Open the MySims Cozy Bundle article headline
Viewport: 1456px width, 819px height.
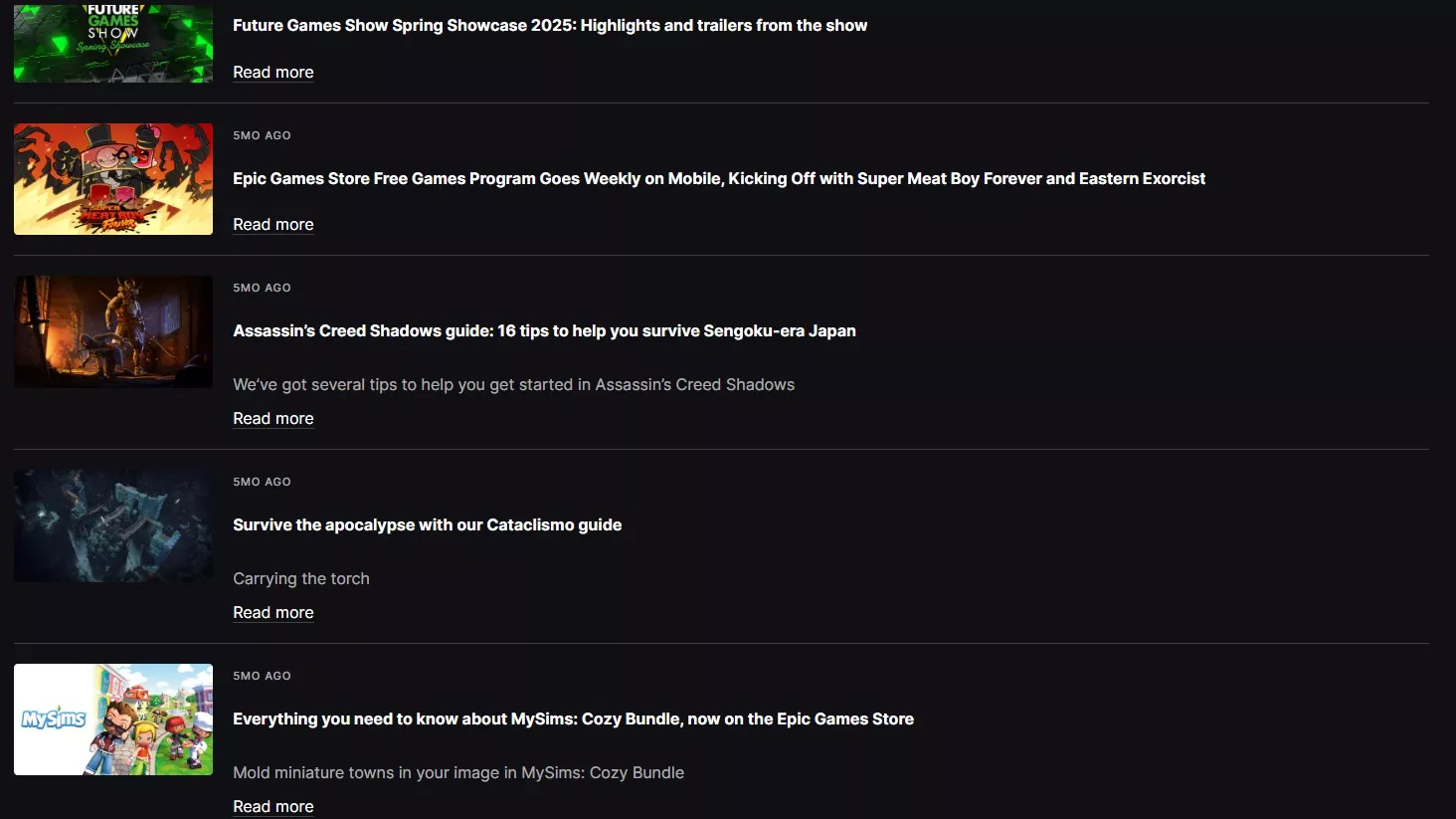(573, 718)
